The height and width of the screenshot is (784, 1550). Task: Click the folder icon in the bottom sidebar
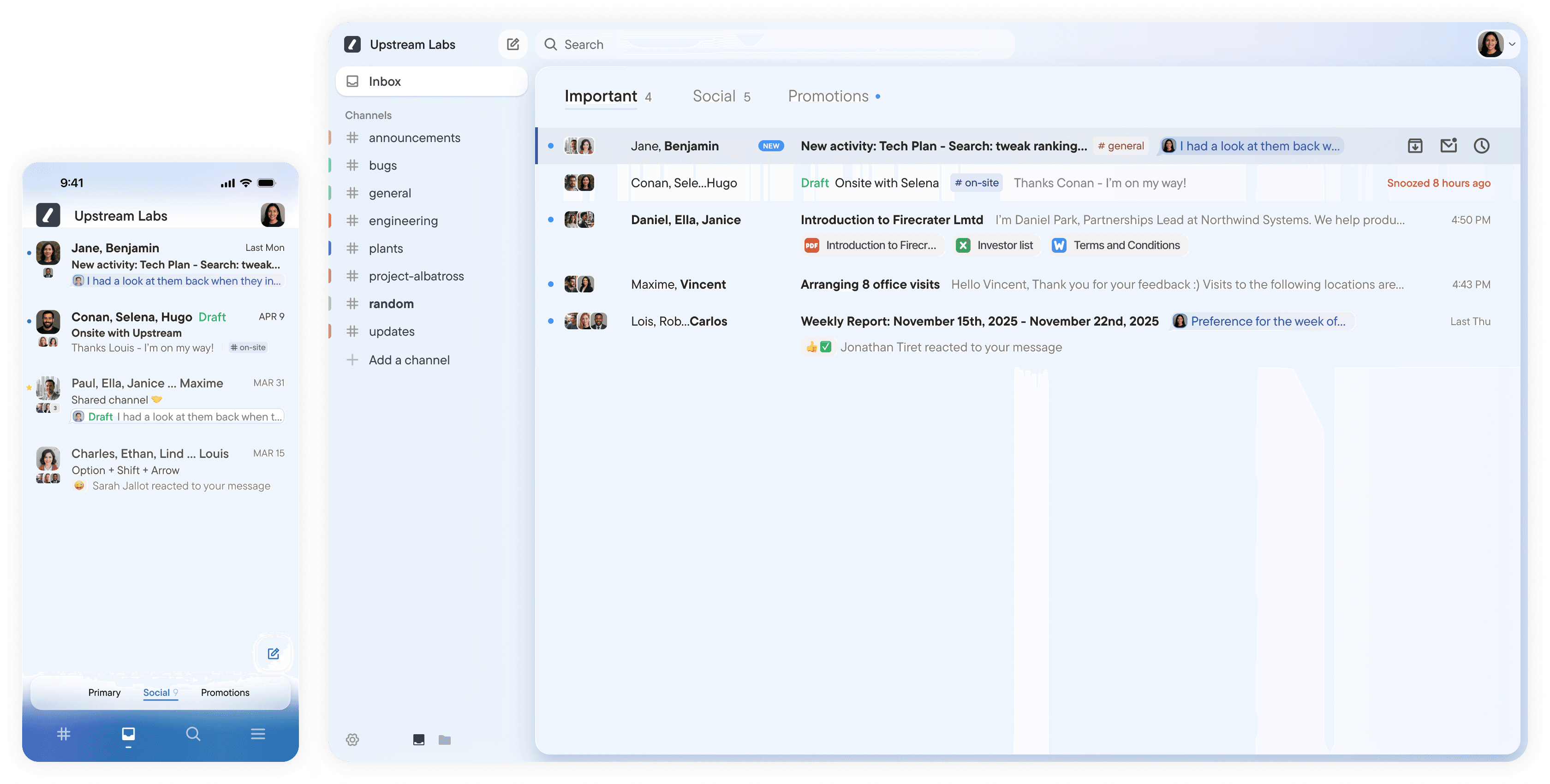coord(445,739)
